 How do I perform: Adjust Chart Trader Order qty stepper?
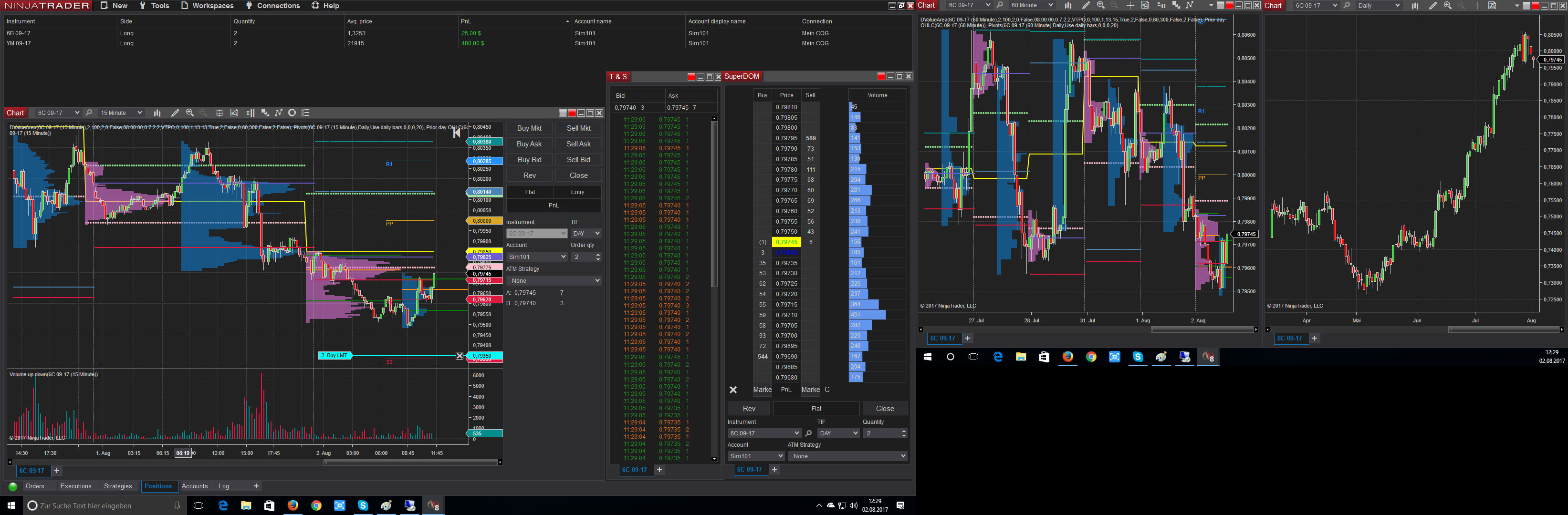click(x=598, y=257)
